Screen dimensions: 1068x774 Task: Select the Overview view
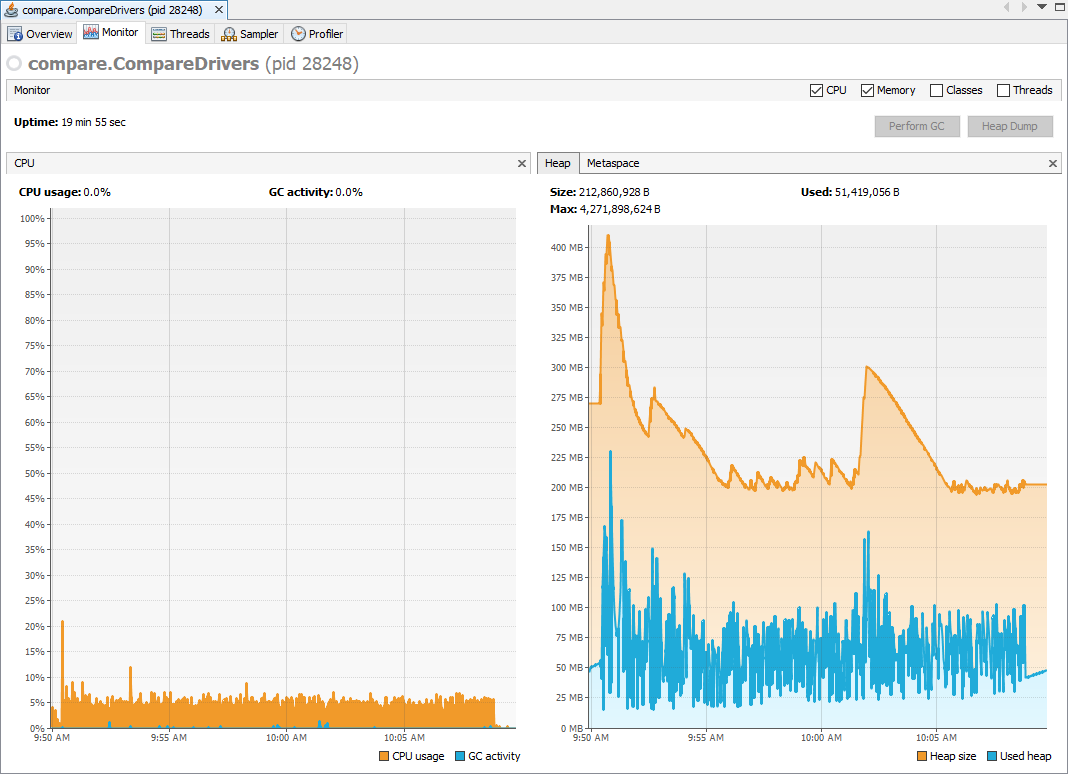point(40,32)
